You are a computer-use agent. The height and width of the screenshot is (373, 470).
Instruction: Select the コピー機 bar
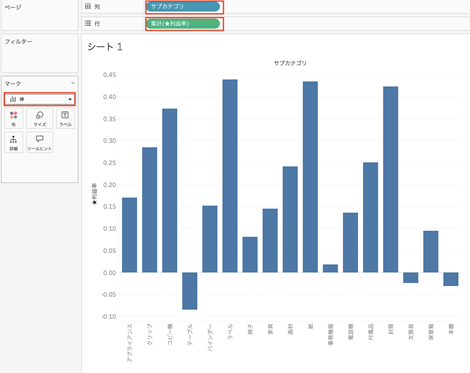170,190
